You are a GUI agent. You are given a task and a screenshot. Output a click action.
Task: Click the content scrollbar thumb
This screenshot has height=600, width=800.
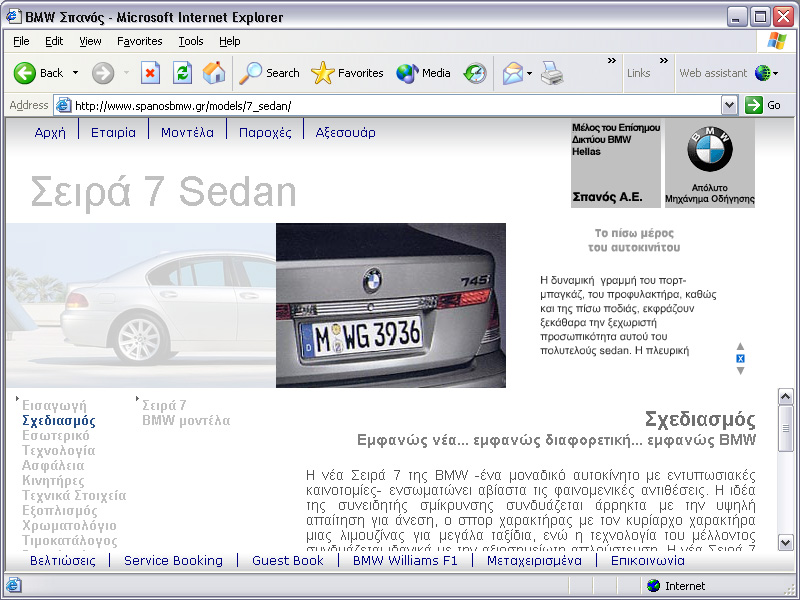[785, 428]
